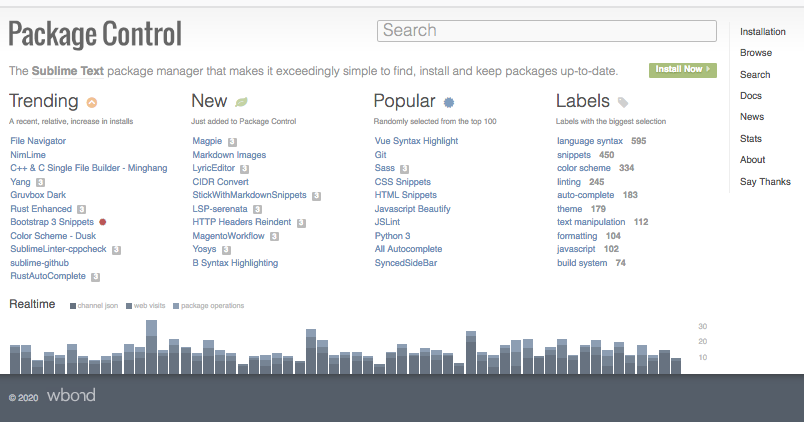Screen dimensions: 804x422
Task: Open Search in the sidebar menu
Action: 755,75
